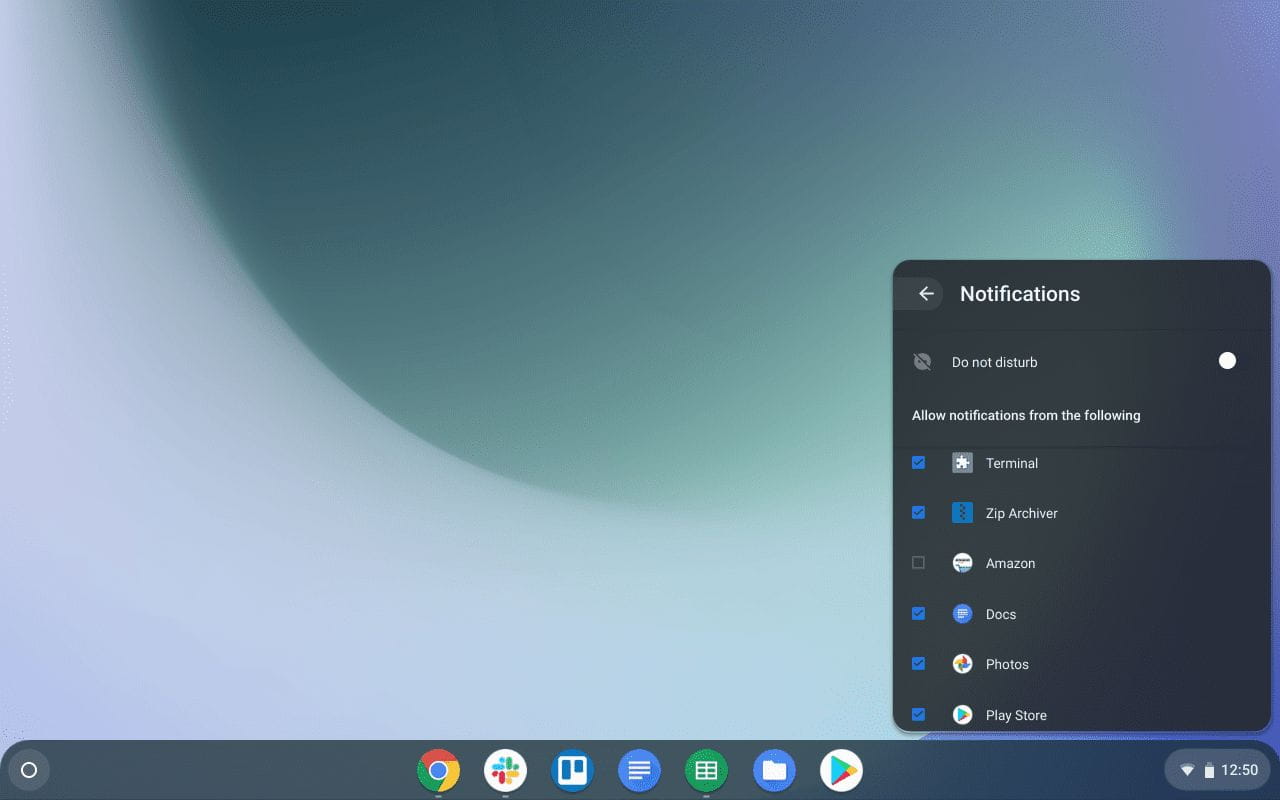Open the Files app

click(x=774, y=770)
